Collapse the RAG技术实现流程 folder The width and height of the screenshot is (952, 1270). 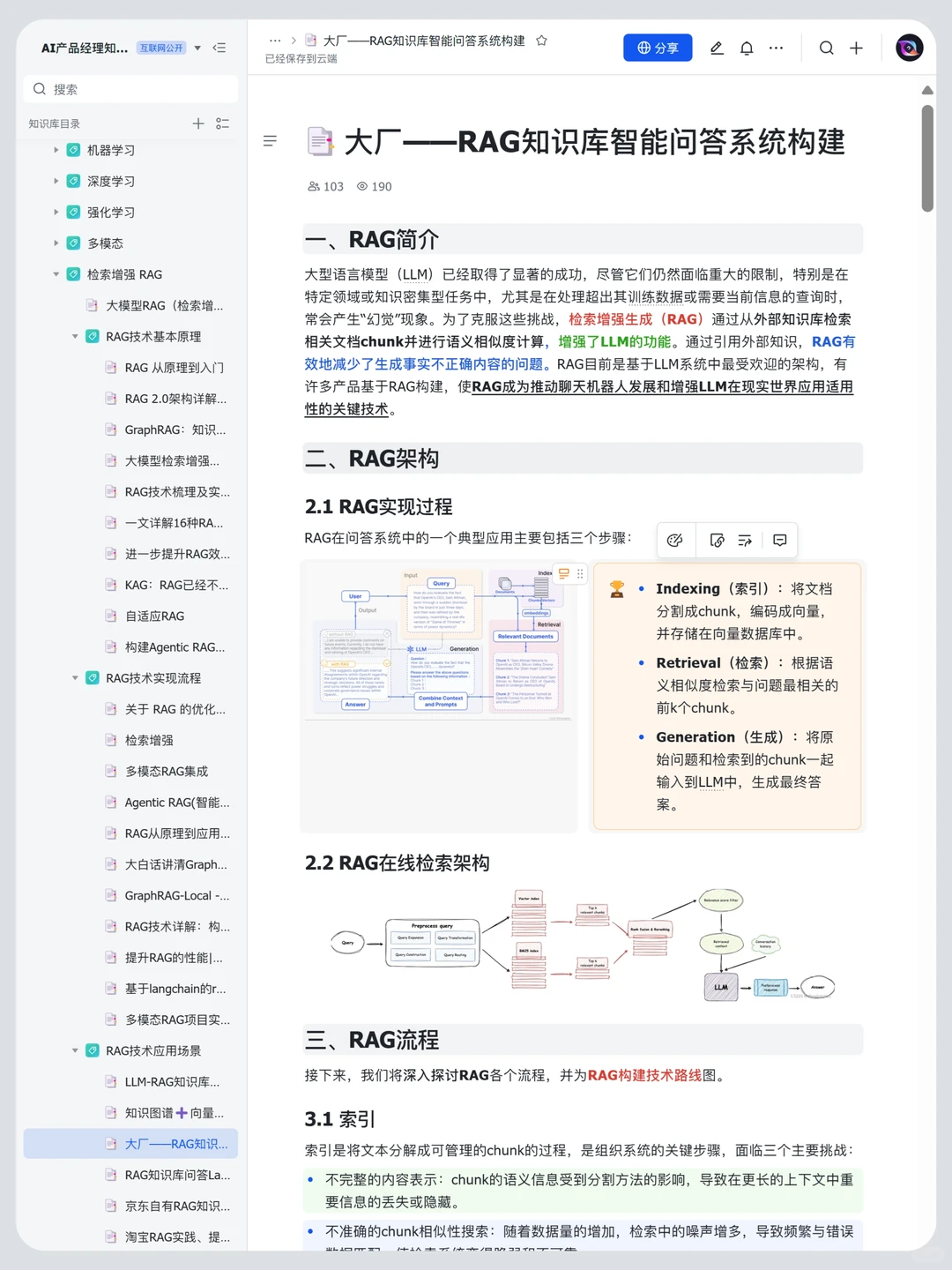pos(75,677)
